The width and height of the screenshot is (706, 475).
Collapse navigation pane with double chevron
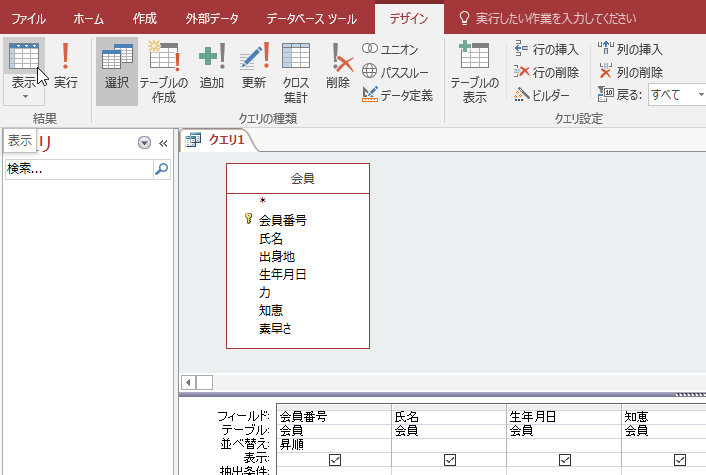[x=163, y=144]
